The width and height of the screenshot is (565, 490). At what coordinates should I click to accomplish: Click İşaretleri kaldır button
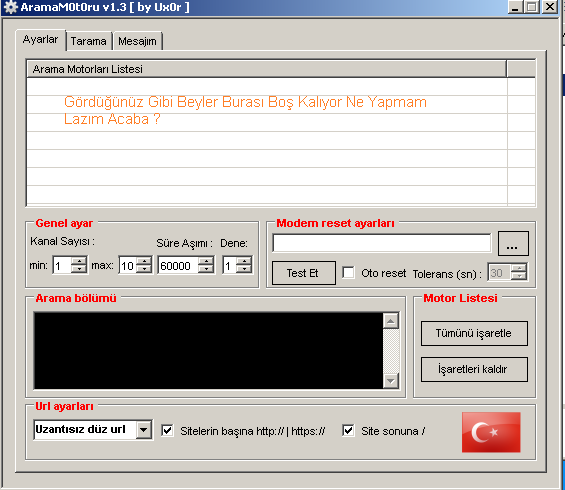474,369
